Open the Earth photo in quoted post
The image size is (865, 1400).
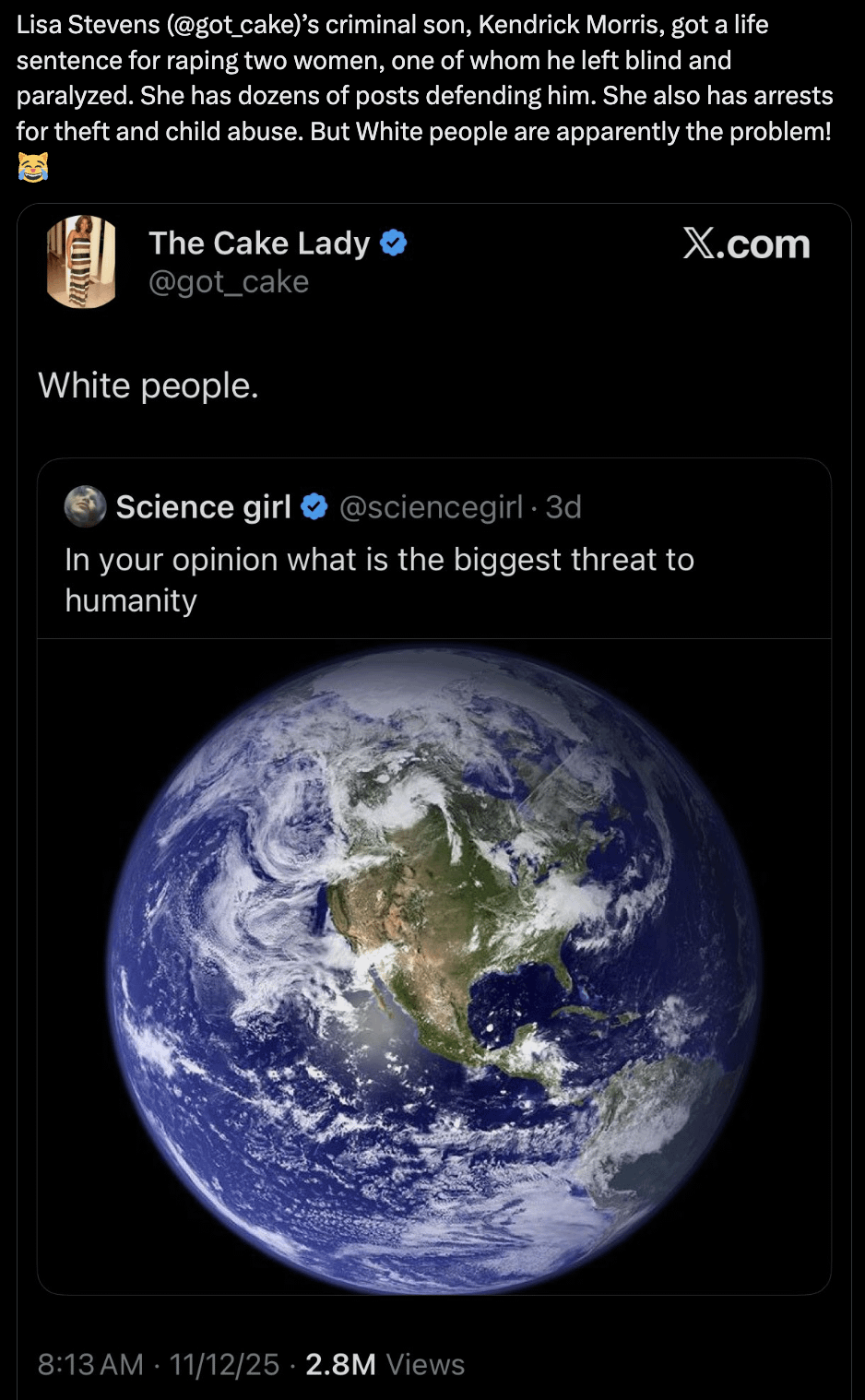coord(433,966)
